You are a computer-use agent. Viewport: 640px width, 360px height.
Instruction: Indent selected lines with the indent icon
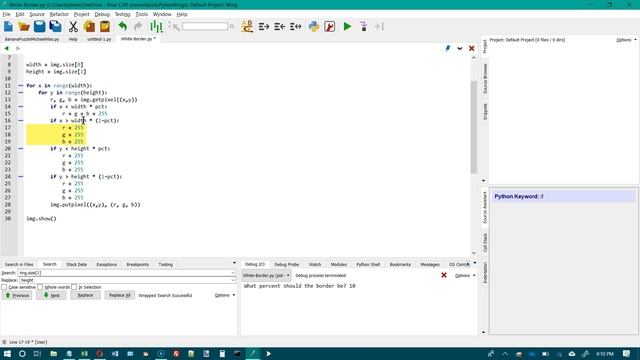pos(264,27)
